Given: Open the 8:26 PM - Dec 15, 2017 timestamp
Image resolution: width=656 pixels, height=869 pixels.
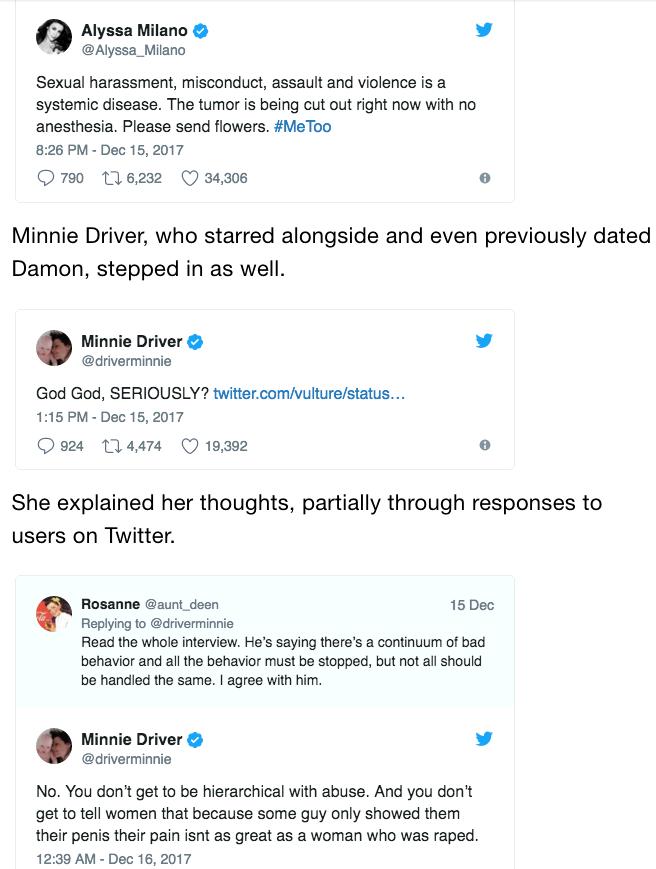Looking at the screenshot, I should [110, 150].
